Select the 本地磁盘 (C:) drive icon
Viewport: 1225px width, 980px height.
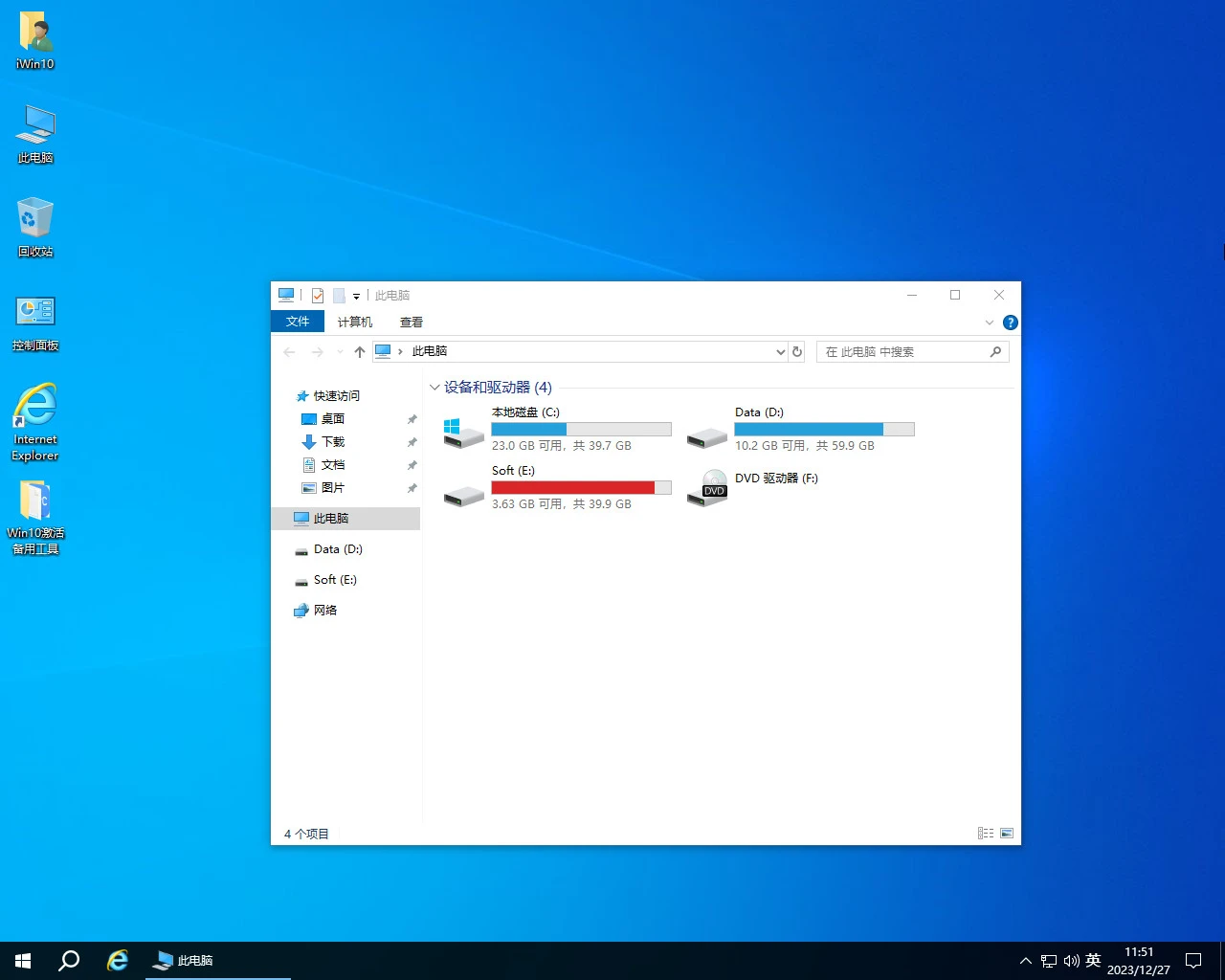pos(464,433)
